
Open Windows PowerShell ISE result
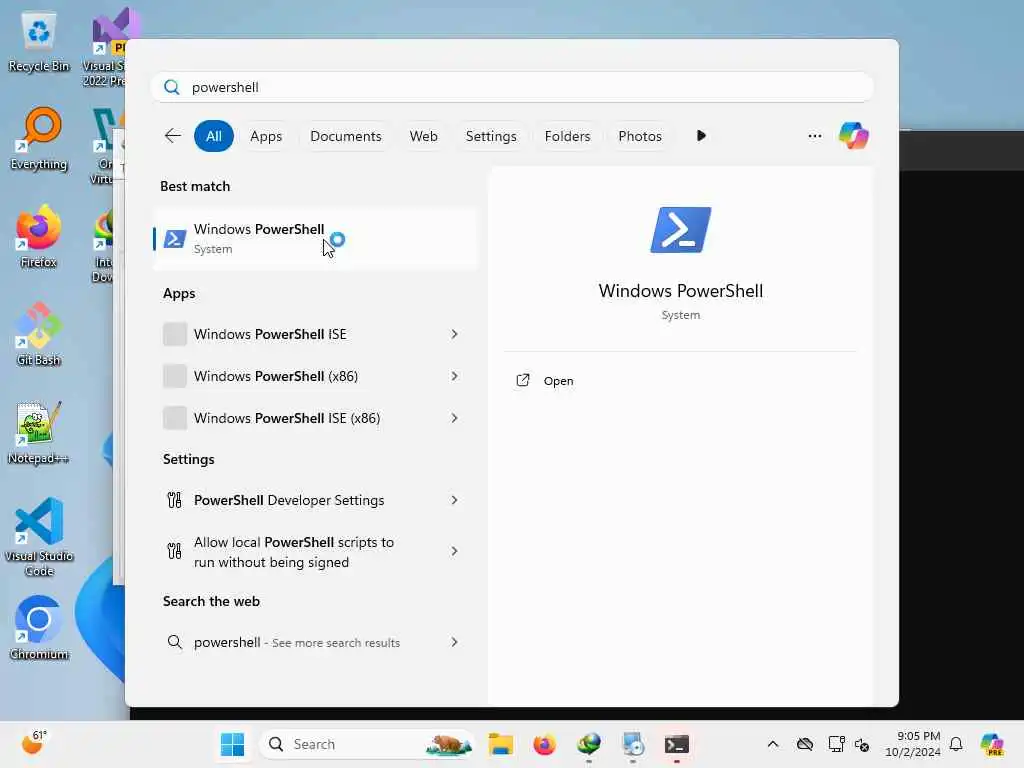click(x=315, y=334)
